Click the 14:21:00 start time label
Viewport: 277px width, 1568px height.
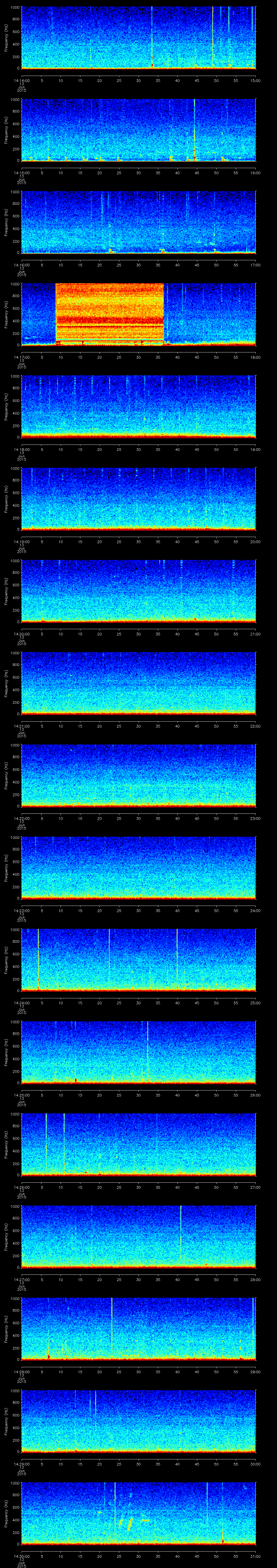(21, 726)
